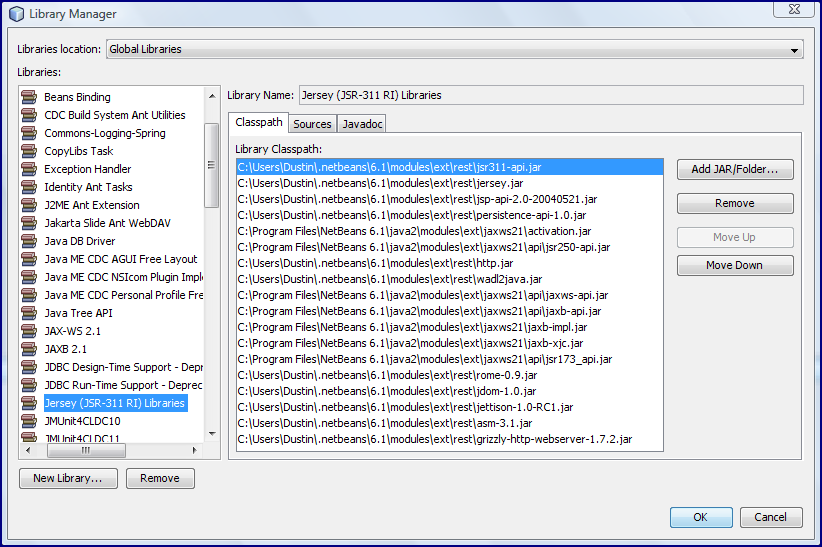Click the Jersey (JSR-311 RI) Libraries icon

29,403
